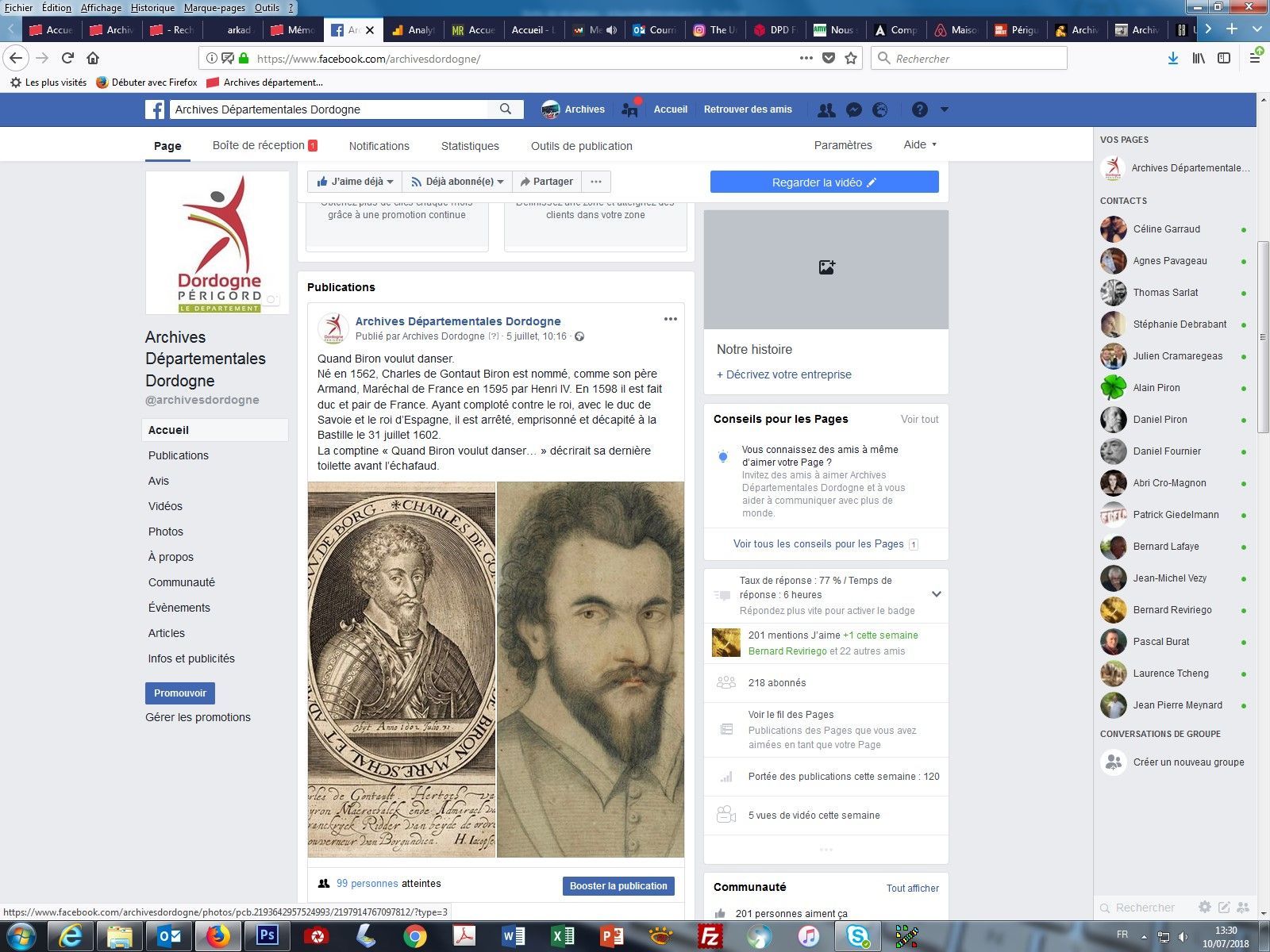Open the friend requests icon
1270x952 pixels.
point(826,110)
